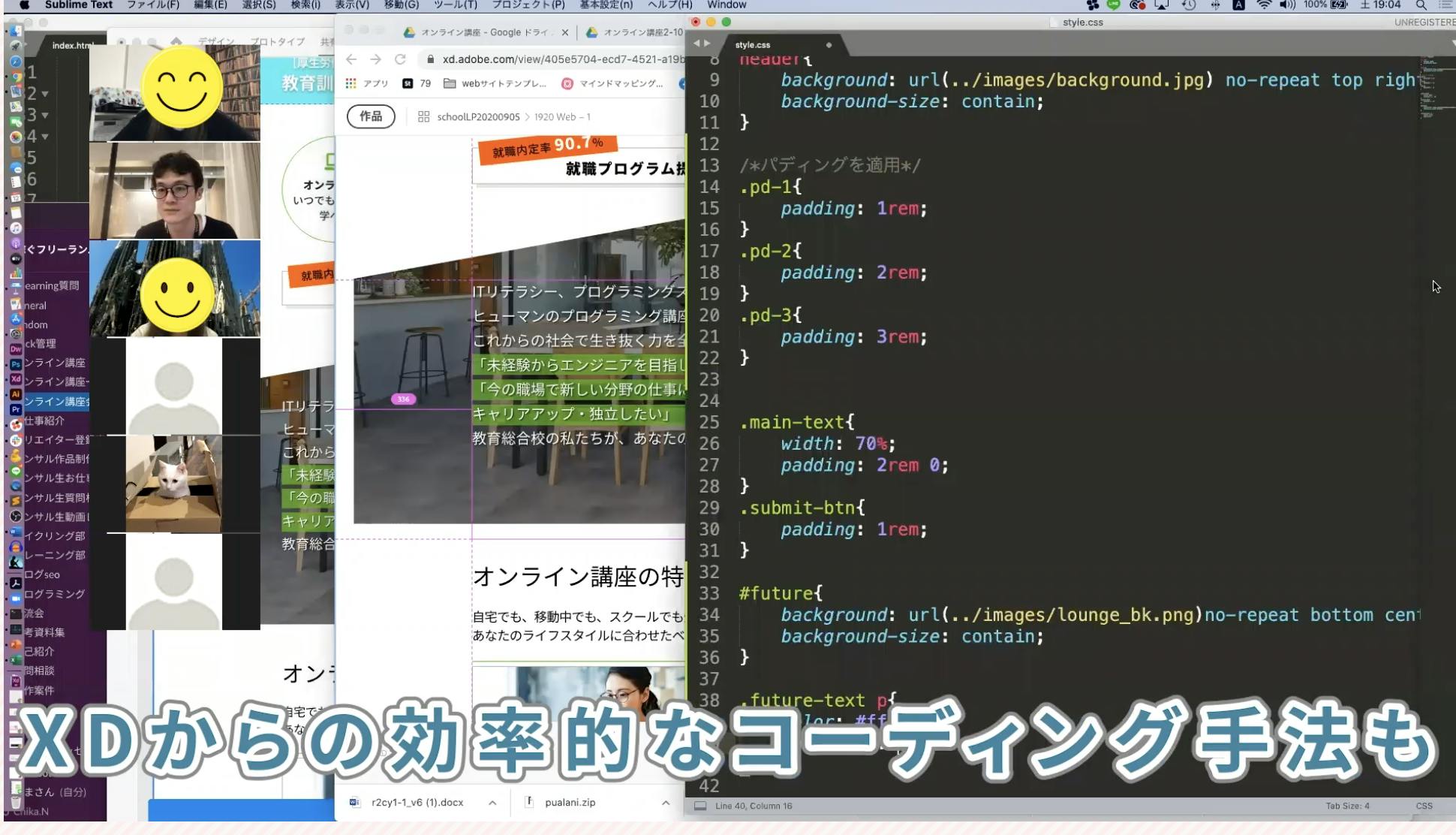Open Spotlight search from the menu bar
The height and width of the screenshot is (835, 1456).
click(x=1421, y=5)
